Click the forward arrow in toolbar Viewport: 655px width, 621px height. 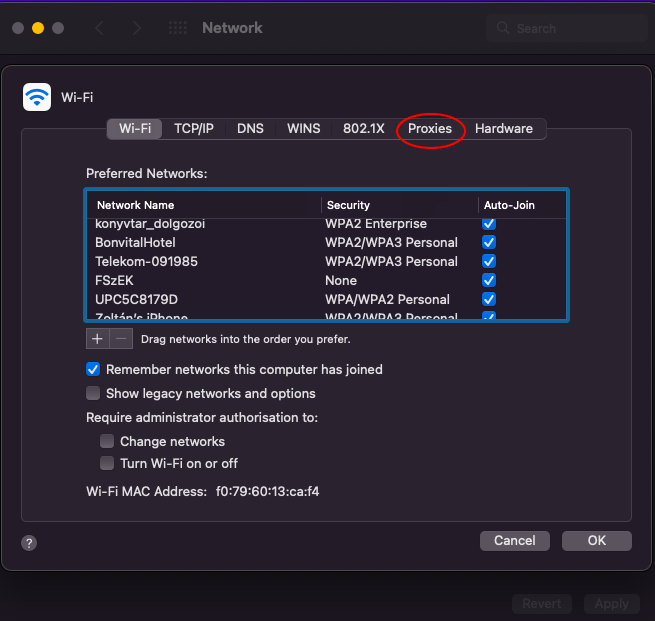tap(137, 28)
